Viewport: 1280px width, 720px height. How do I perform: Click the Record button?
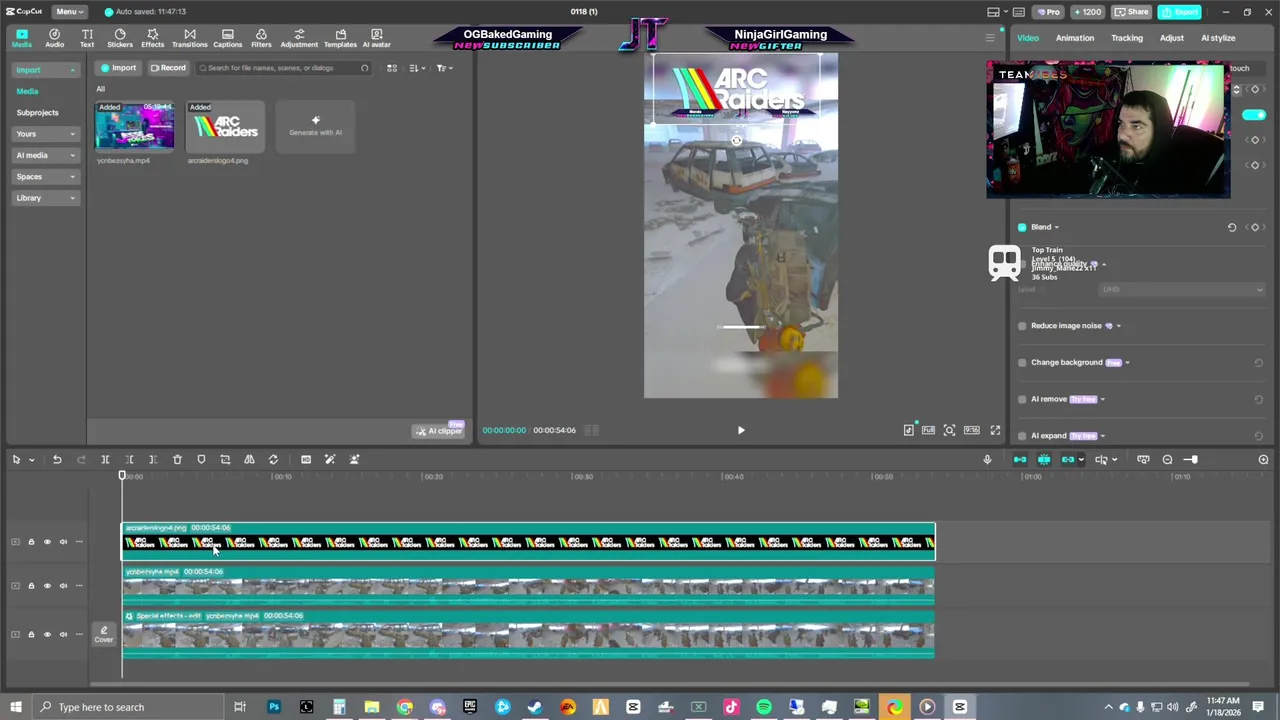[x=168, y=68]
